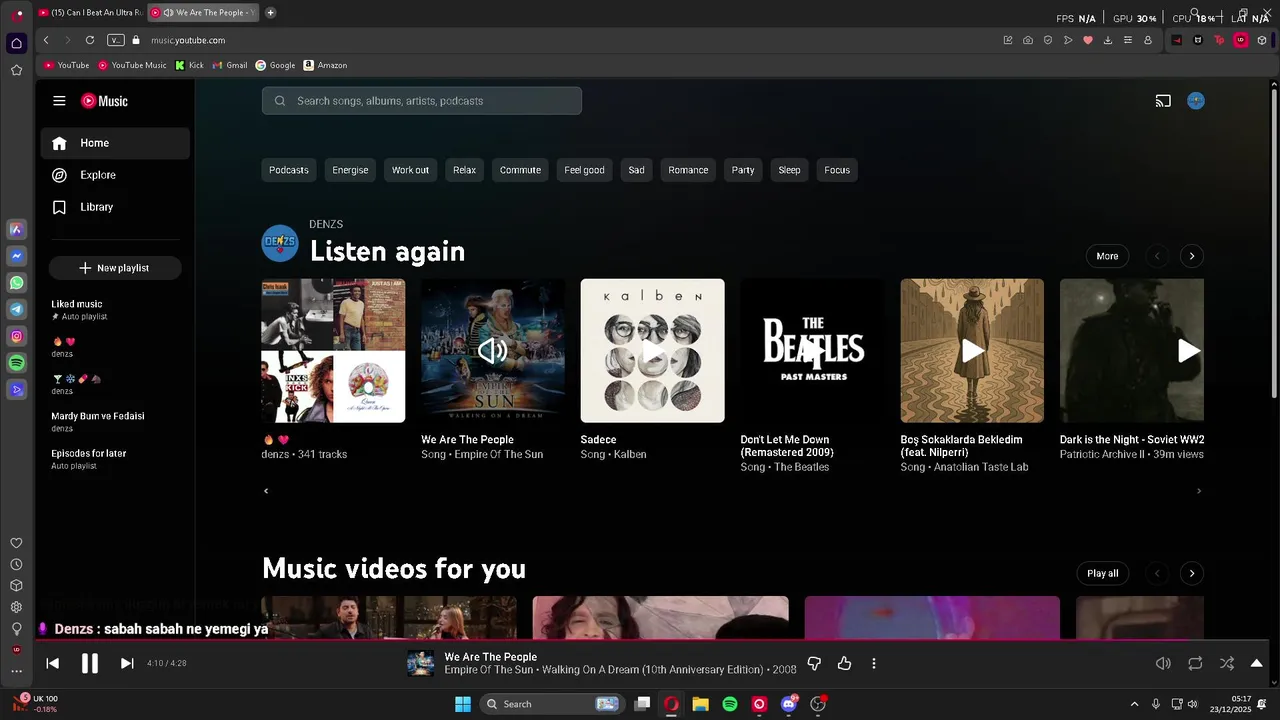Open Messenger in the browser sidebar
Viewport: 1280px width, 720px height.
click(x=16, y=256)
